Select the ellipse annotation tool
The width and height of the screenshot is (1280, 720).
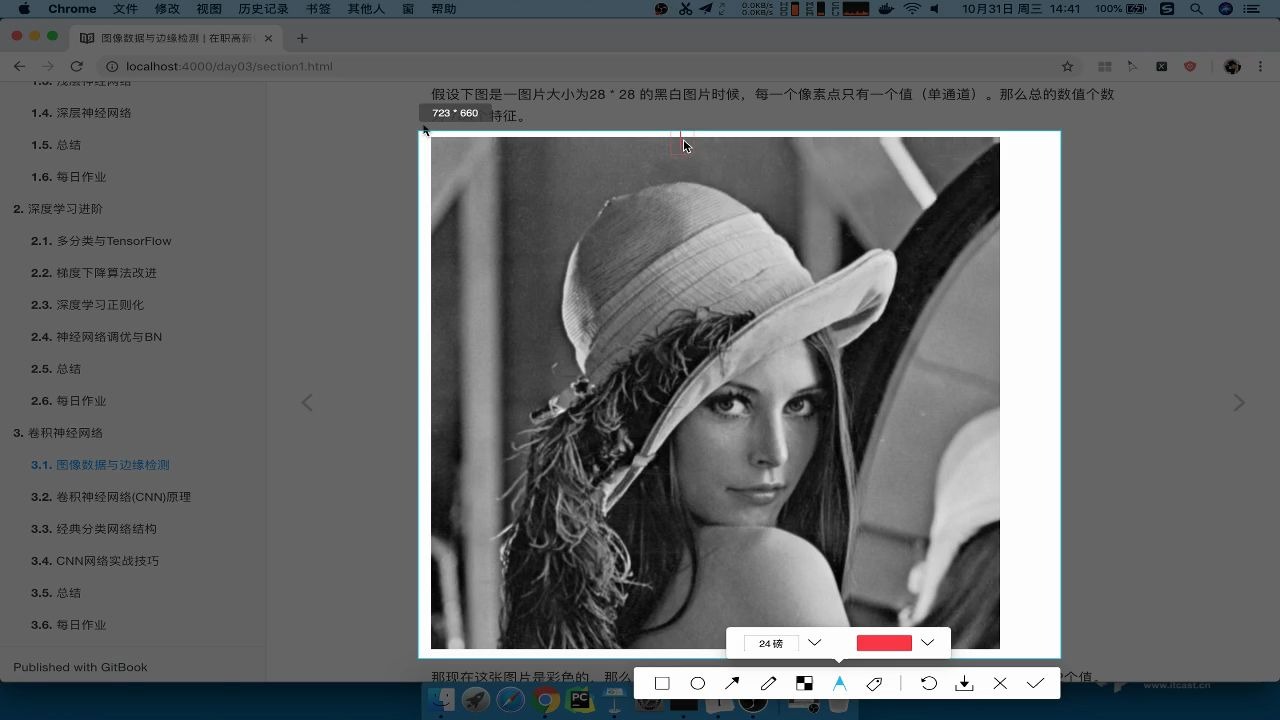click(x=698, y=684)
